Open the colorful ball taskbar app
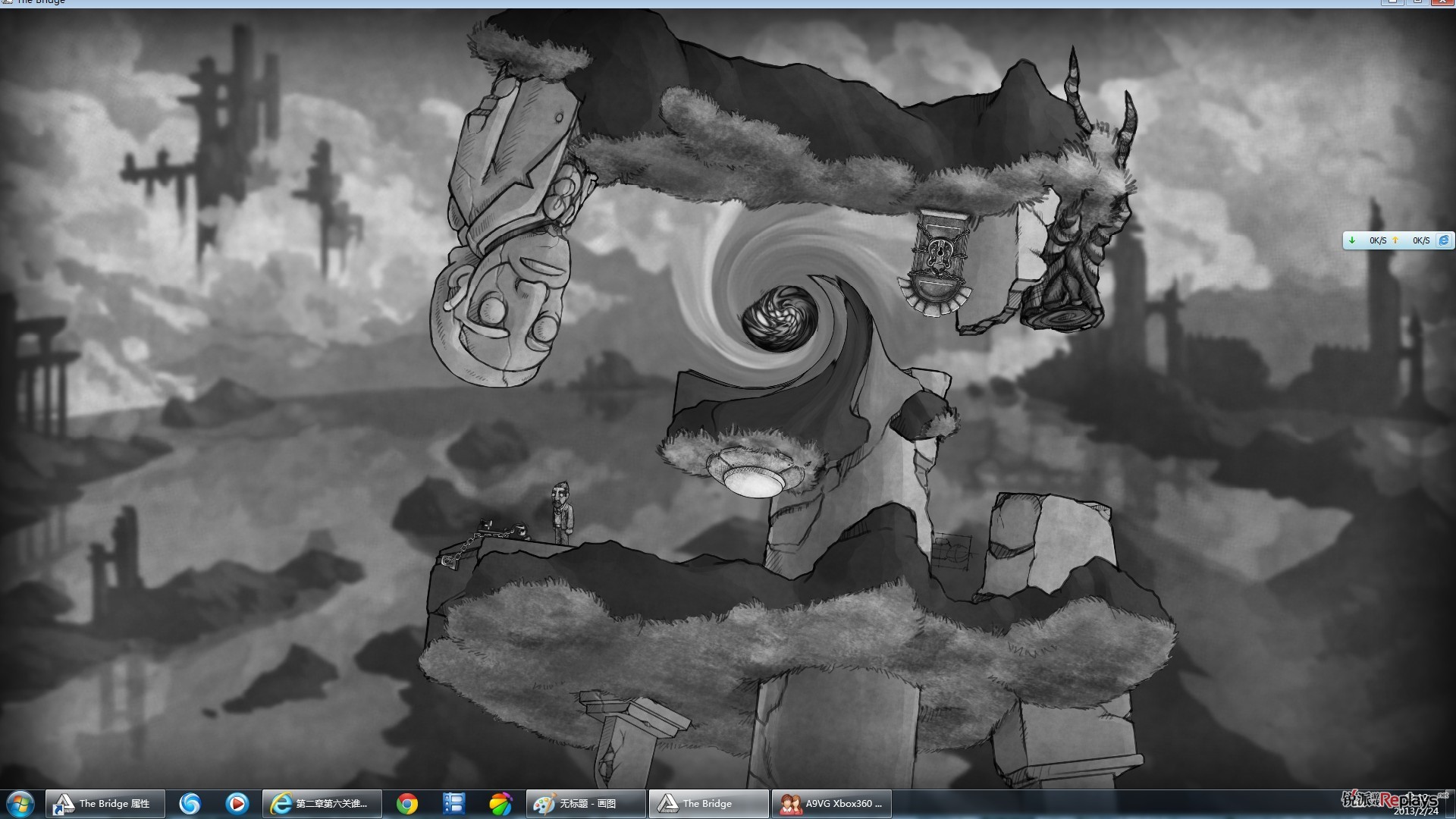This screenshot has height=819, width=1456. click(x=500, y=804)
